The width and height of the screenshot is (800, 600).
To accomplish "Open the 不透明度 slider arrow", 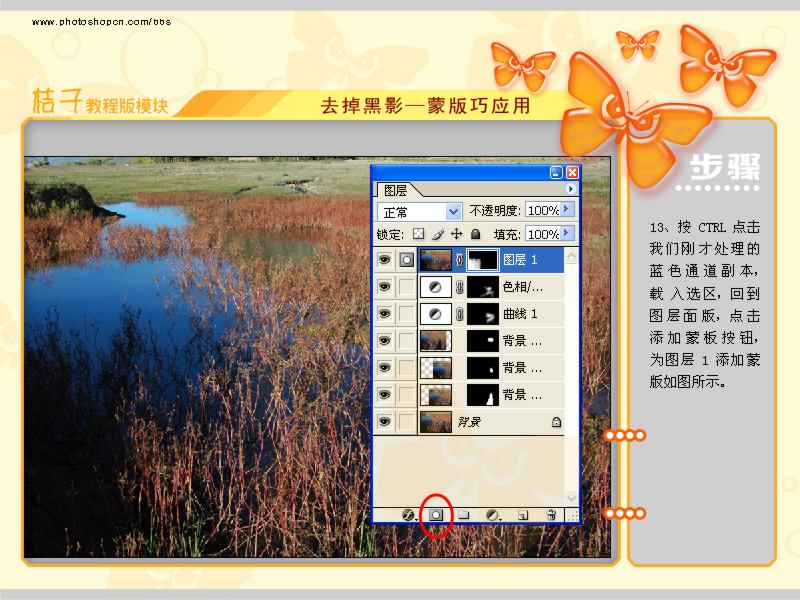I will click(x=568, y=209).
